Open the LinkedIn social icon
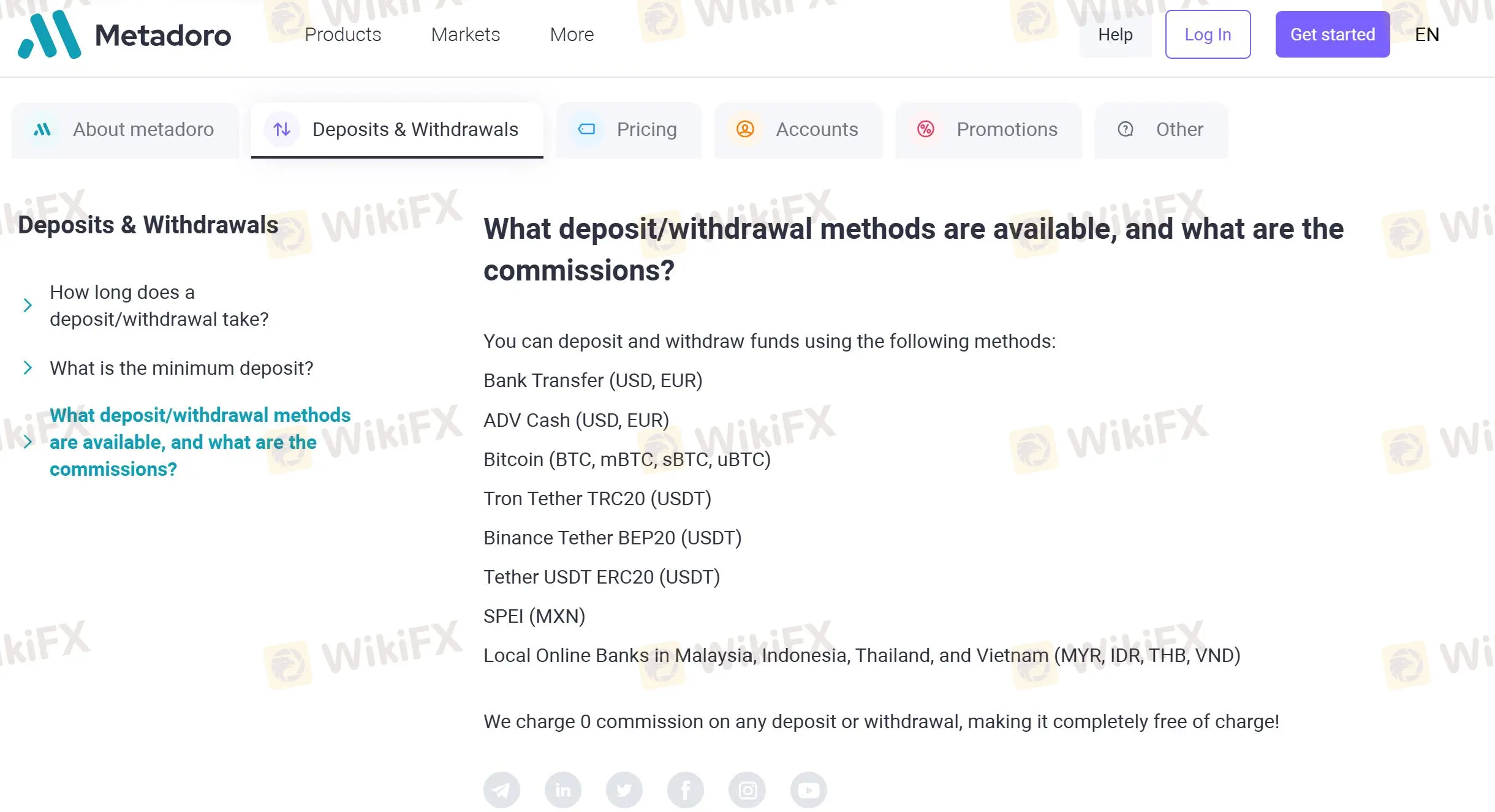Image resolution: width=1495 pixels, height=812 pixels. pos(562,790)
